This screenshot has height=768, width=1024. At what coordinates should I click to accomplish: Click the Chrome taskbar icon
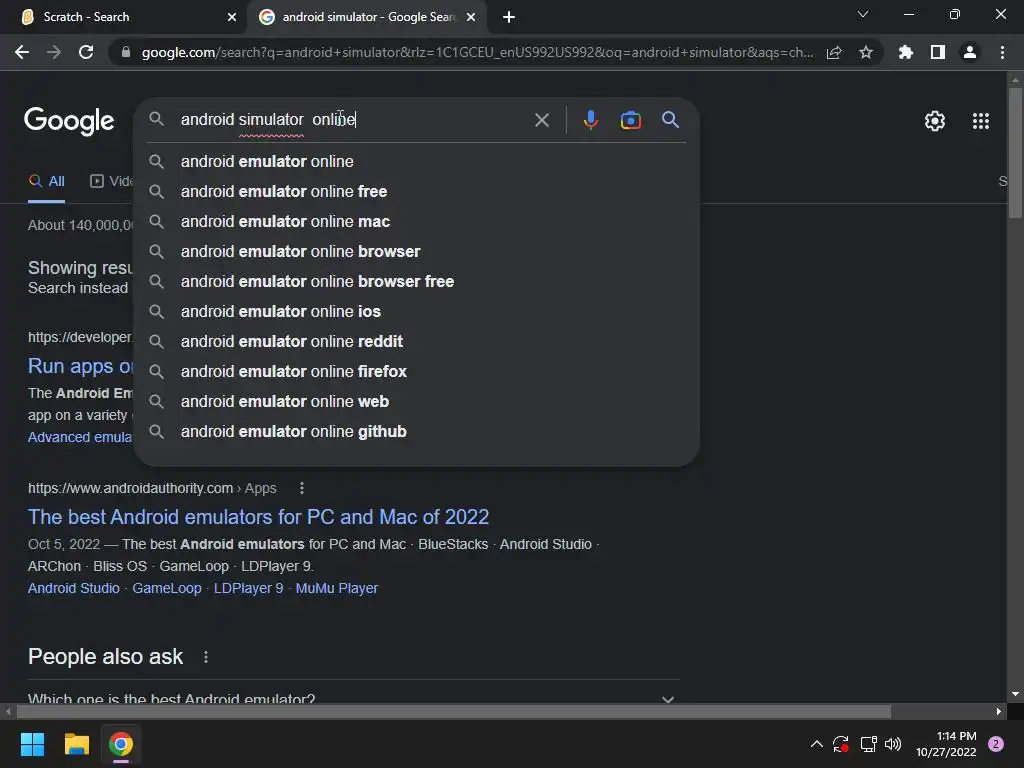[x=121, y=744]
